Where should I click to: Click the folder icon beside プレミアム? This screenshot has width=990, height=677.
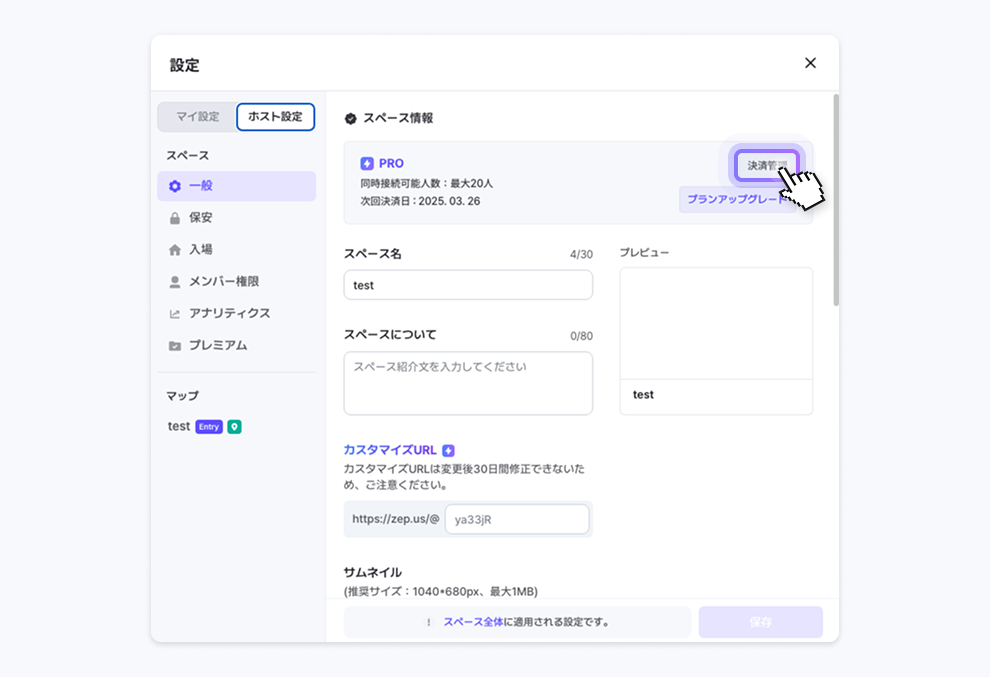click(x=175, y=346)
